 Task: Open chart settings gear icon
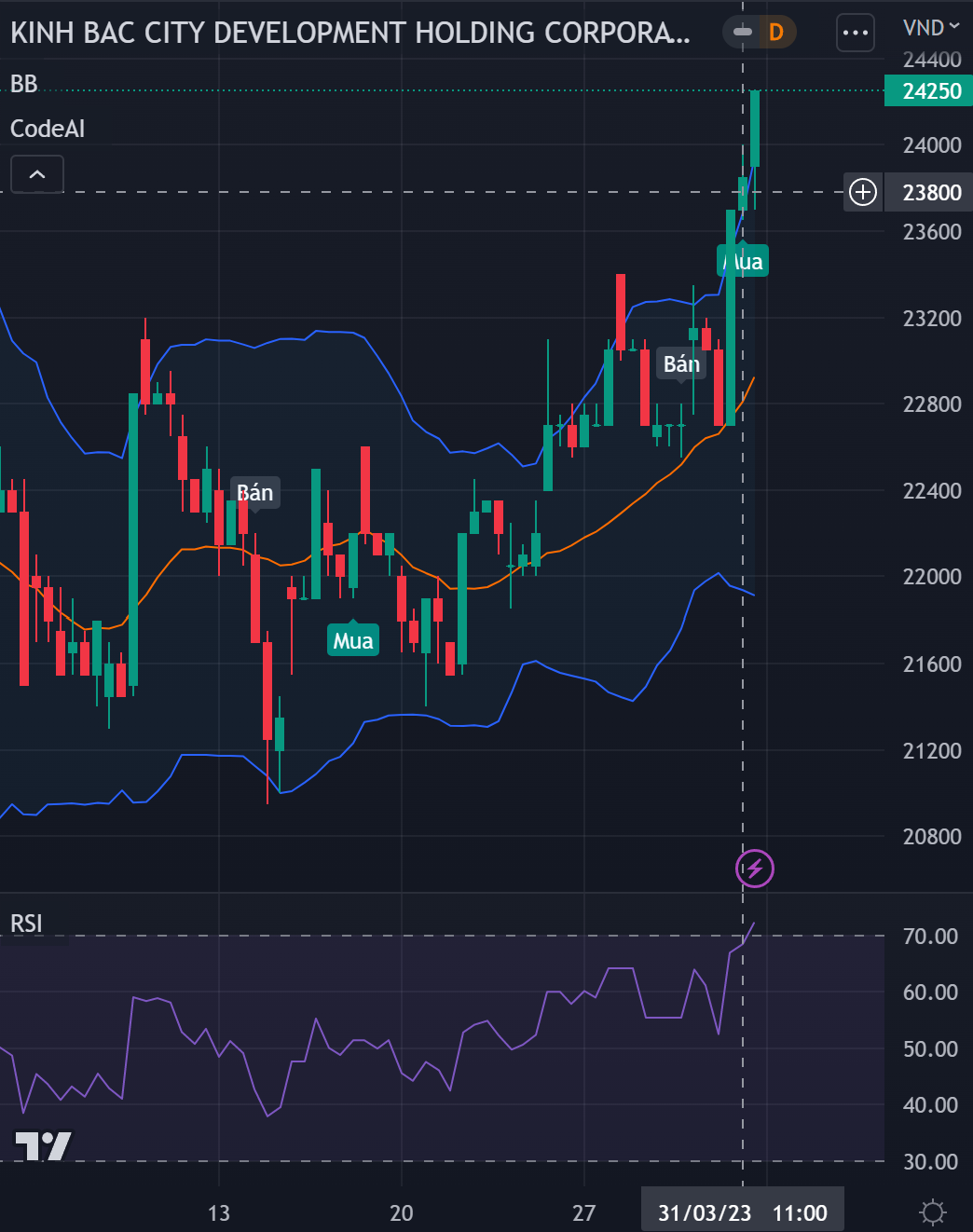[932, 1211]
